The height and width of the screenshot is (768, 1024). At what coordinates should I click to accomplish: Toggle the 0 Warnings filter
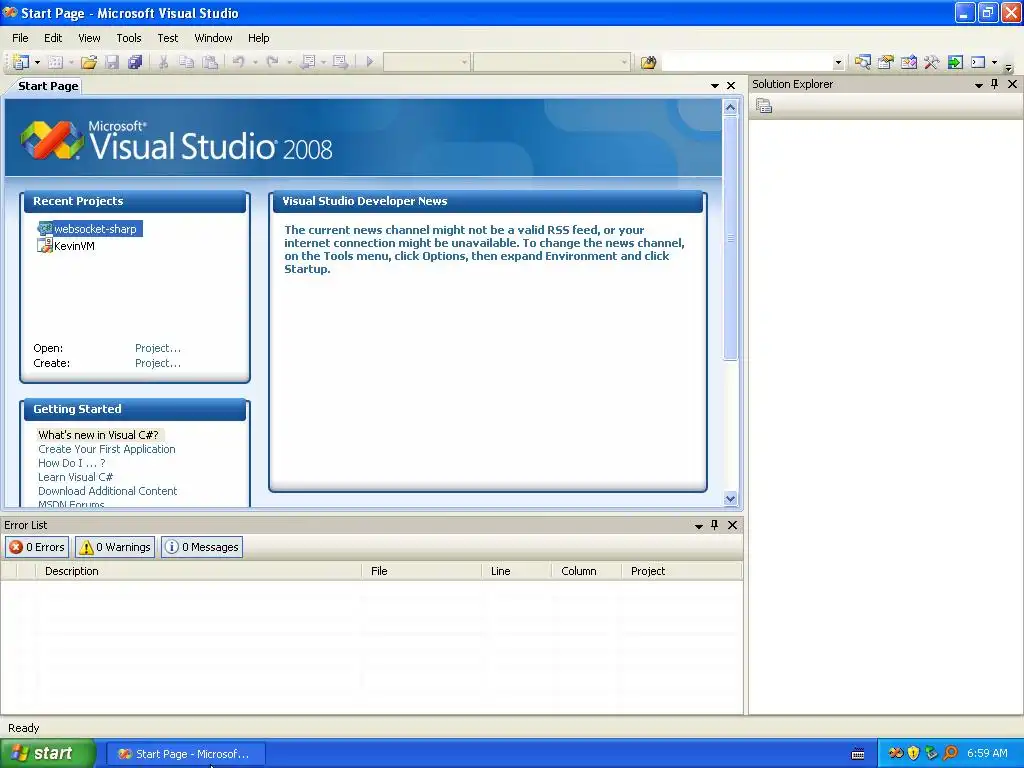(x=115, y=547)
